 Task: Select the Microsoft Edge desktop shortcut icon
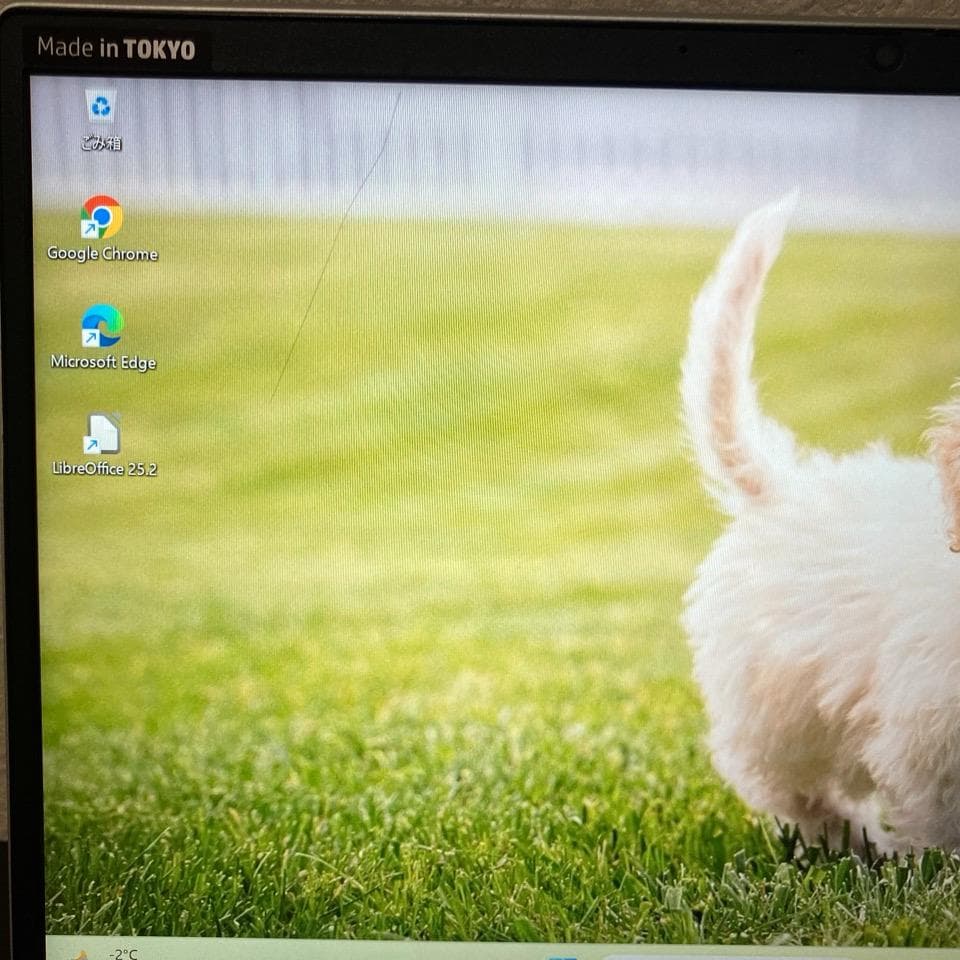(102, 325)
